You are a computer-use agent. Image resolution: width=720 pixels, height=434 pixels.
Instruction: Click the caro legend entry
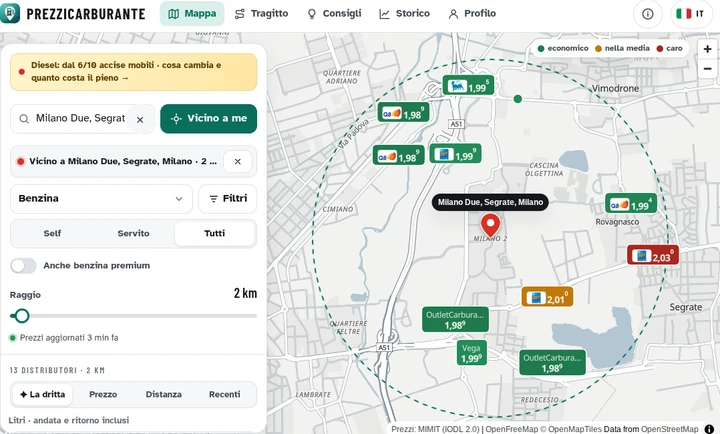[x=669, y=48]
